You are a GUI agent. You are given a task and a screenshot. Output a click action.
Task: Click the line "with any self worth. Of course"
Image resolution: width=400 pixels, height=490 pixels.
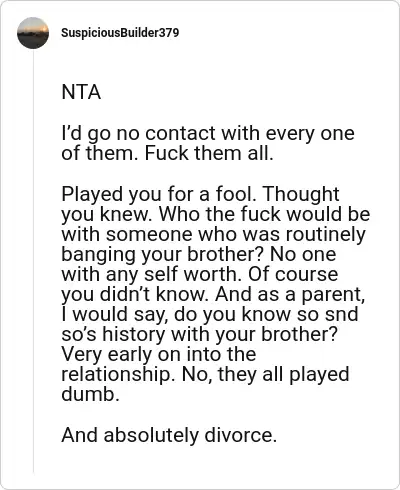pyautogui.click(x=200, y=274)
